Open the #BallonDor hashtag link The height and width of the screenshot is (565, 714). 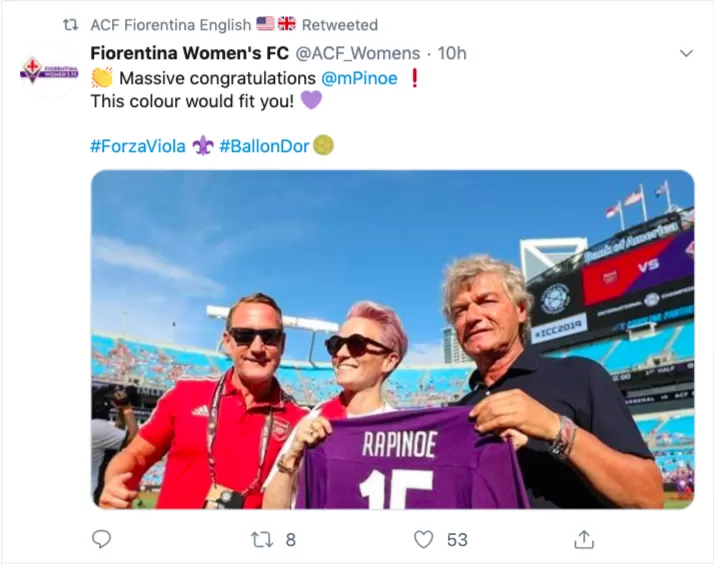[264, 146]
